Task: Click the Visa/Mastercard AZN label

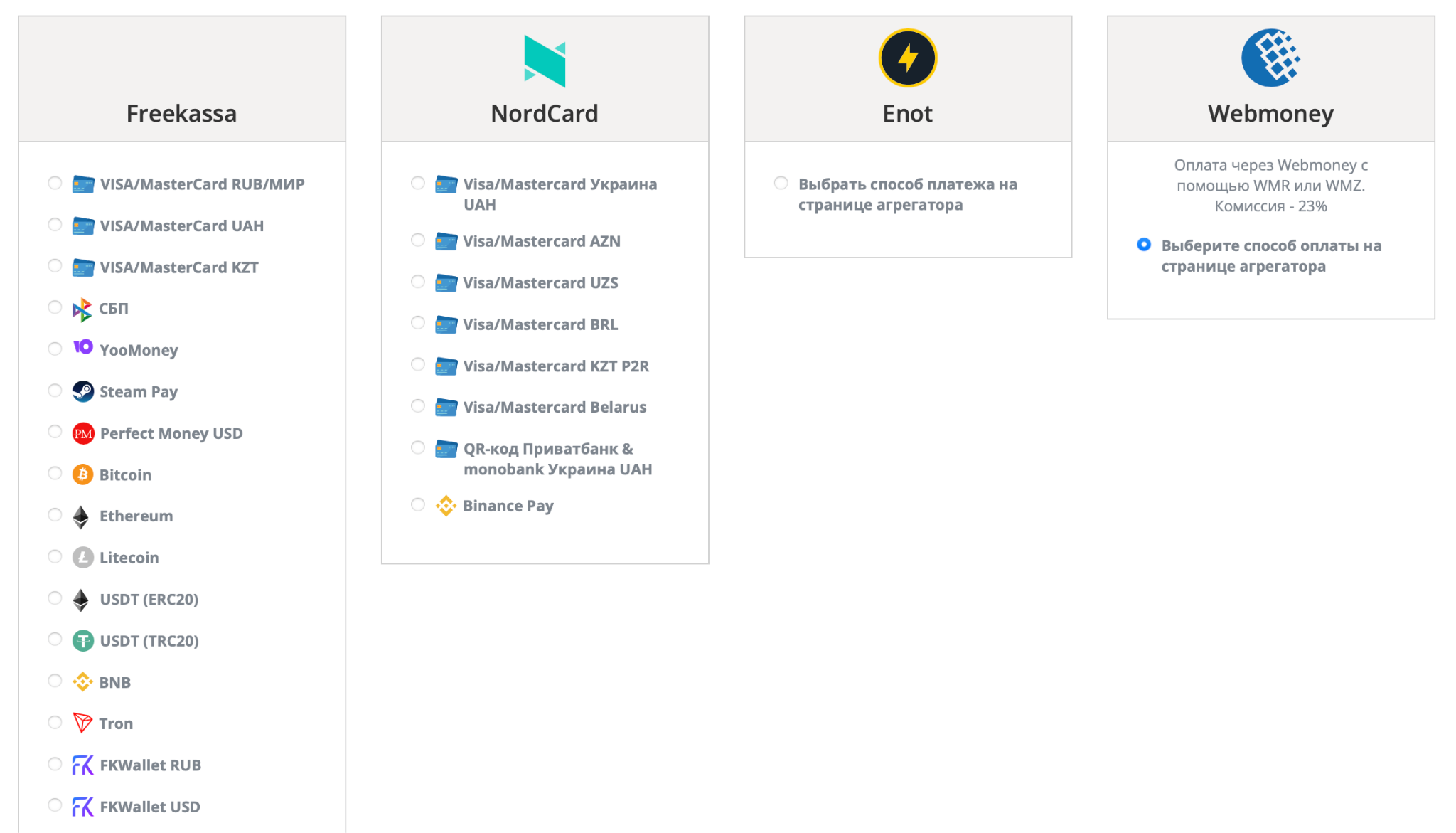Action: tap(542, 242)
